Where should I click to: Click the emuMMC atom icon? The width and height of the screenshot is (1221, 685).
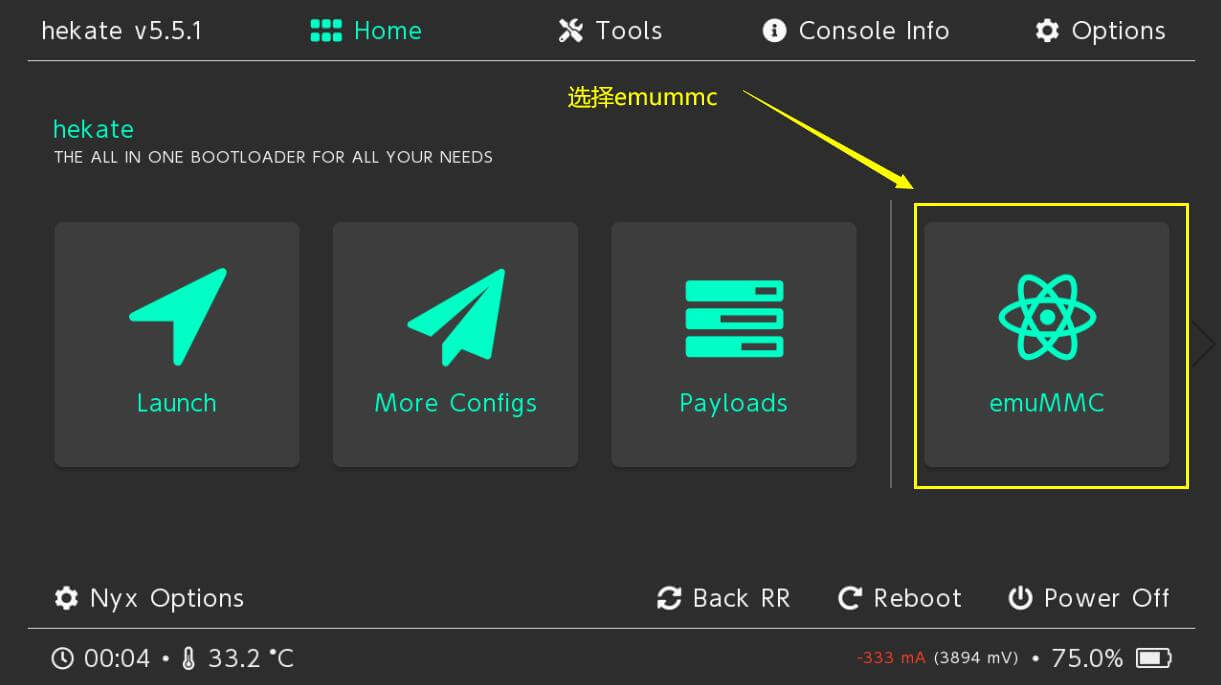coord(1046,318)
